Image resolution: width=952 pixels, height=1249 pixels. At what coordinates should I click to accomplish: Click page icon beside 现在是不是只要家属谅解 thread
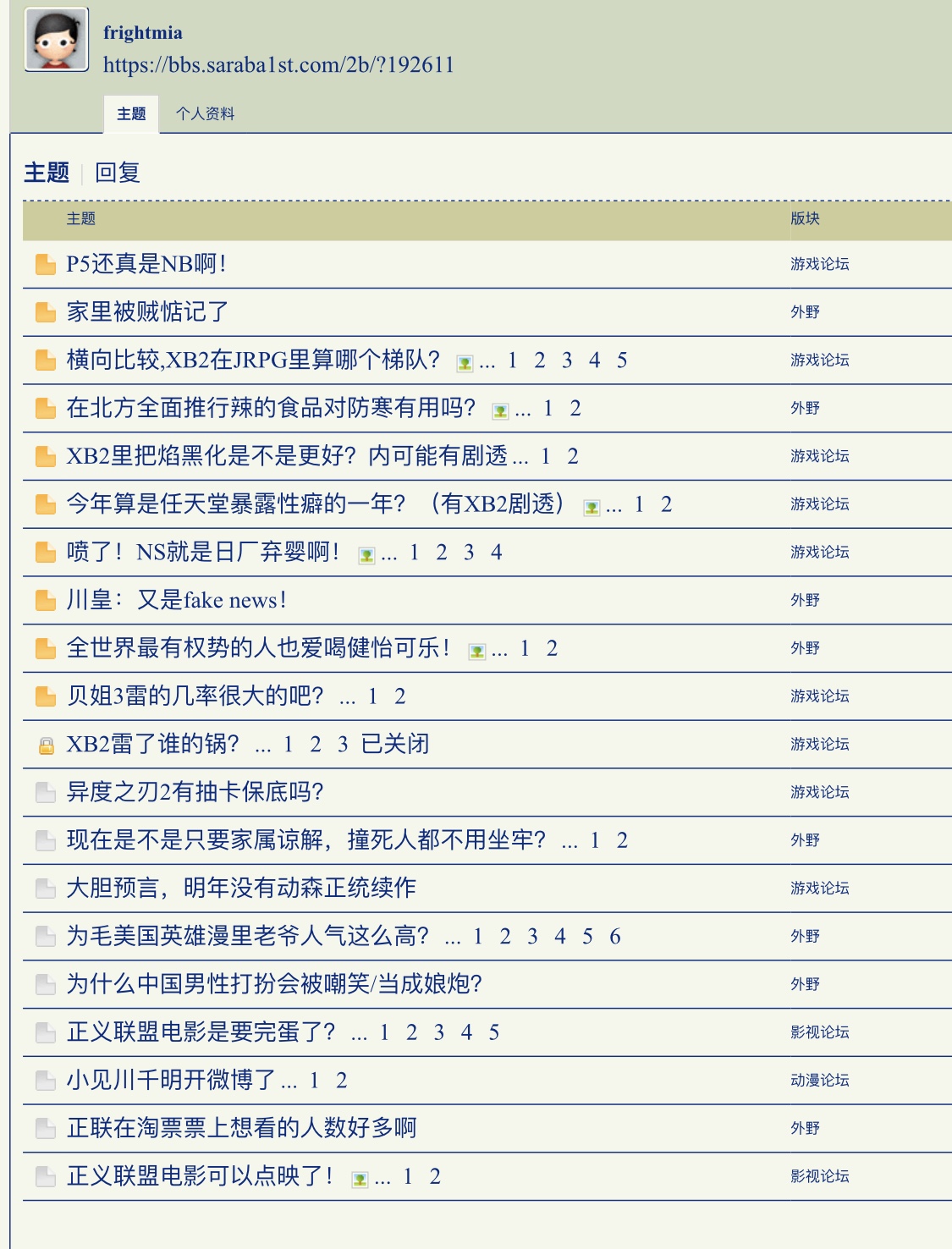coord(46,841)
